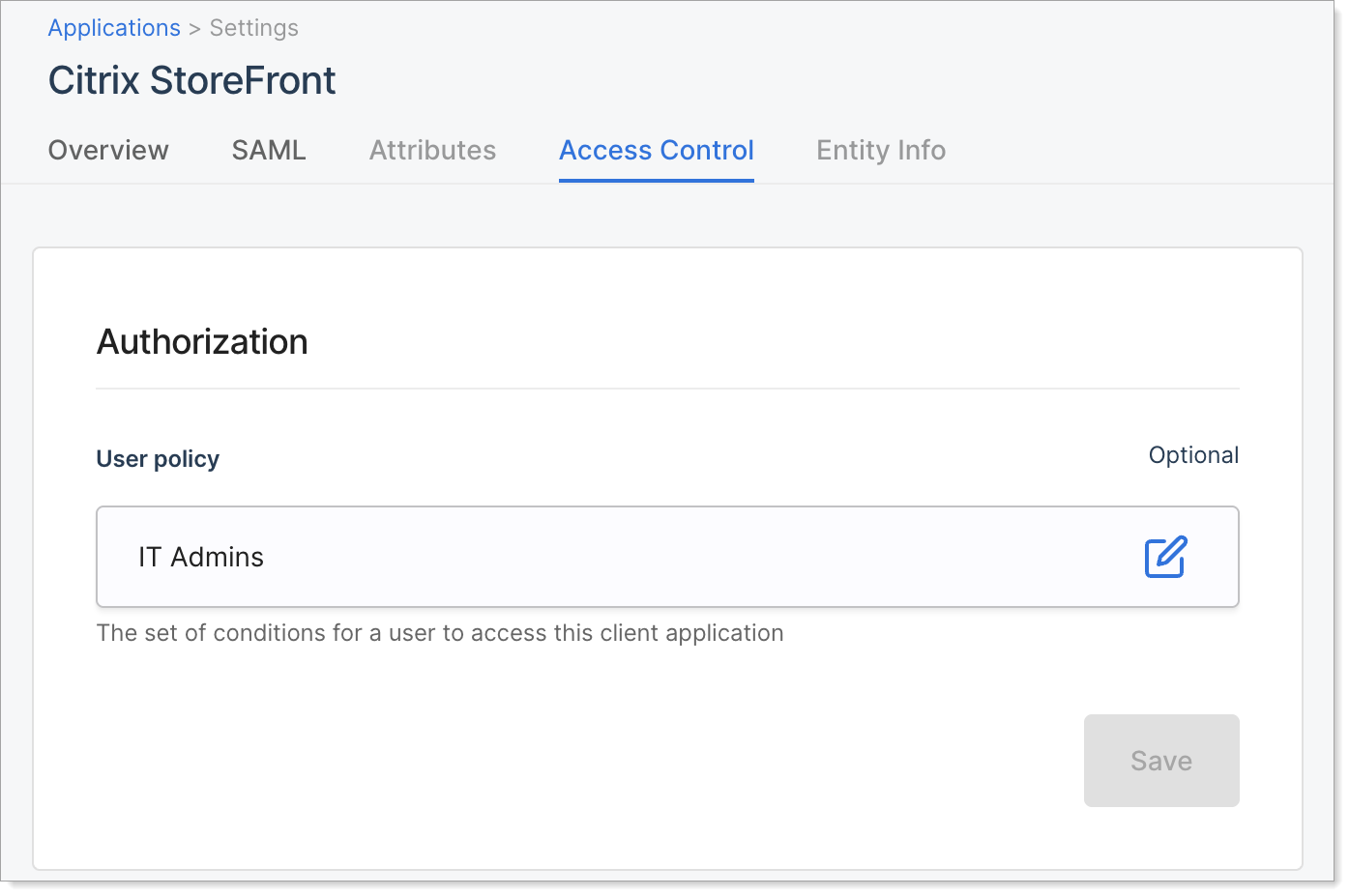The width and height of the screenshot is (1349, 896).
Task: Save the authorization settings
Action: tap(1161, 761)
